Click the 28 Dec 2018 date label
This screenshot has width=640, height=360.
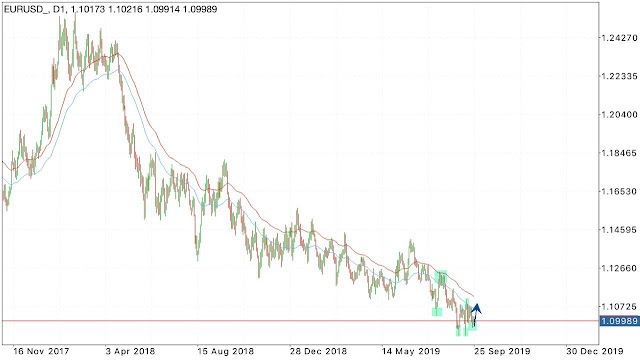point(318,351)
